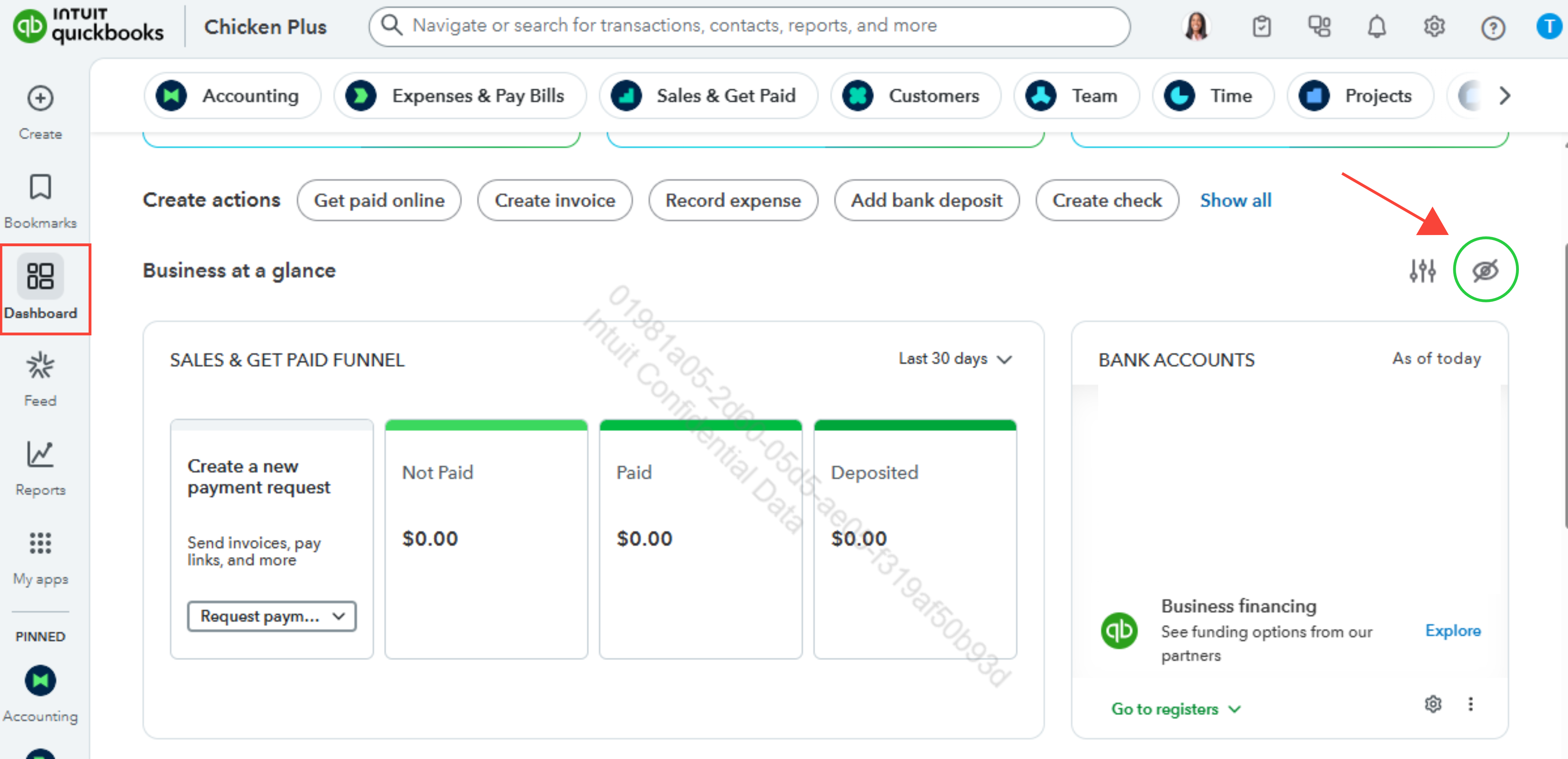Open Bank Accounts three-dot options menu
The height and width of the screenshot is (759, 1568).
click(x=1470, y=704)
